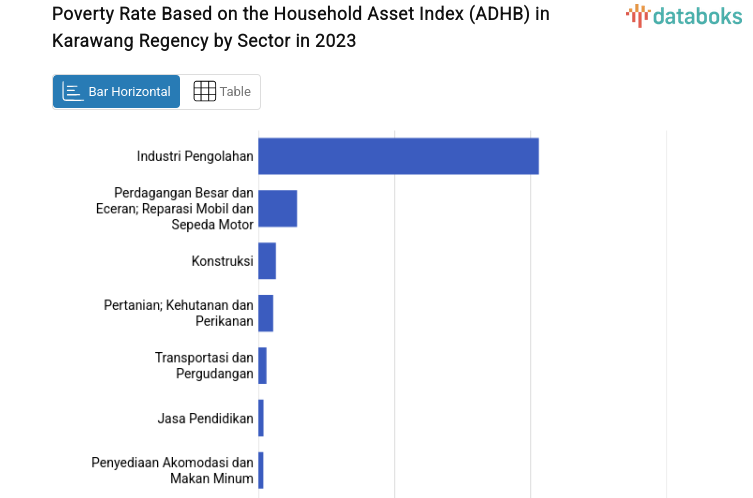This screenshot has height=498, width=753.
Task: Click the Industri Pengolahan bar
Action: point(398,156)
